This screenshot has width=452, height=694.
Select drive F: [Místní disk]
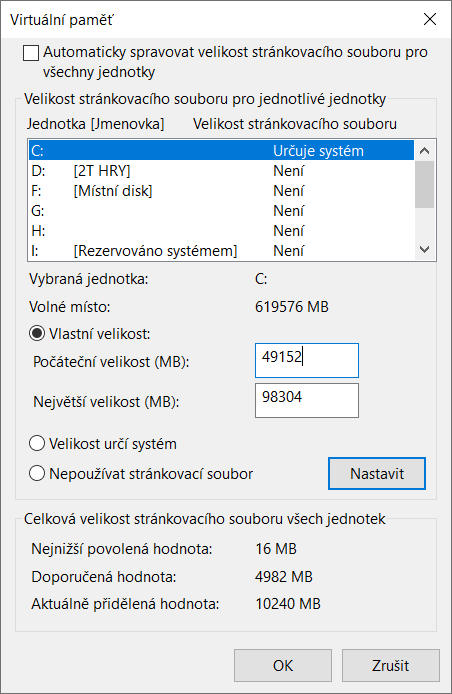click(x=221, y=191)
